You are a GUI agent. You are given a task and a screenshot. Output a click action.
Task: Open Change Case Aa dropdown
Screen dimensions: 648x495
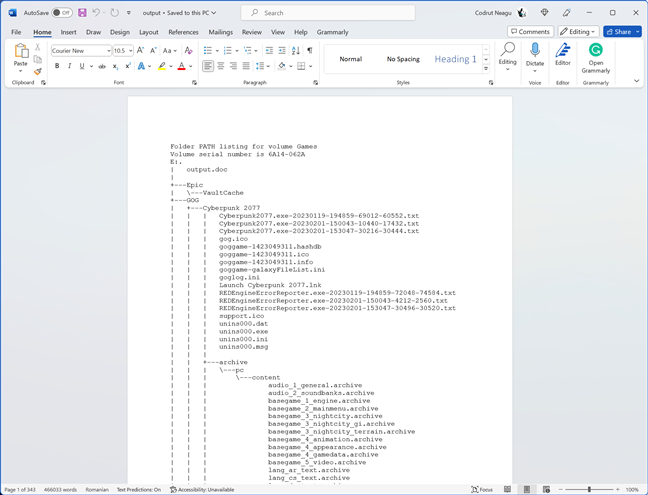click(169, 50)
